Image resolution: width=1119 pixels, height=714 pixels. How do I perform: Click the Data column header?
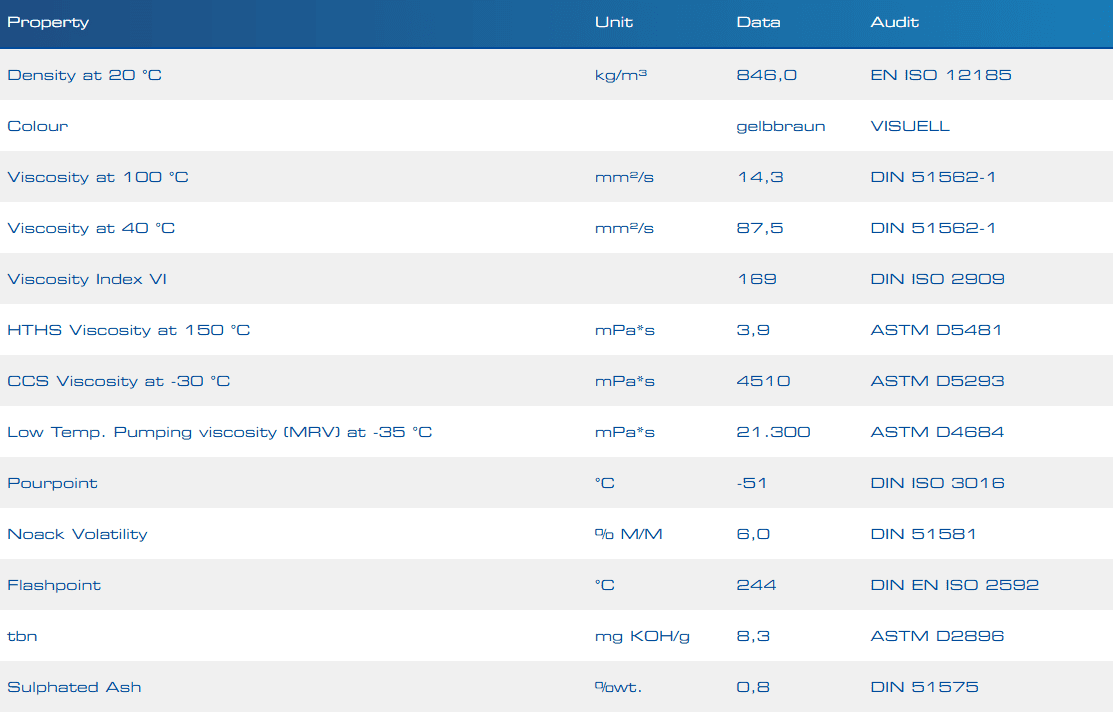758,22
